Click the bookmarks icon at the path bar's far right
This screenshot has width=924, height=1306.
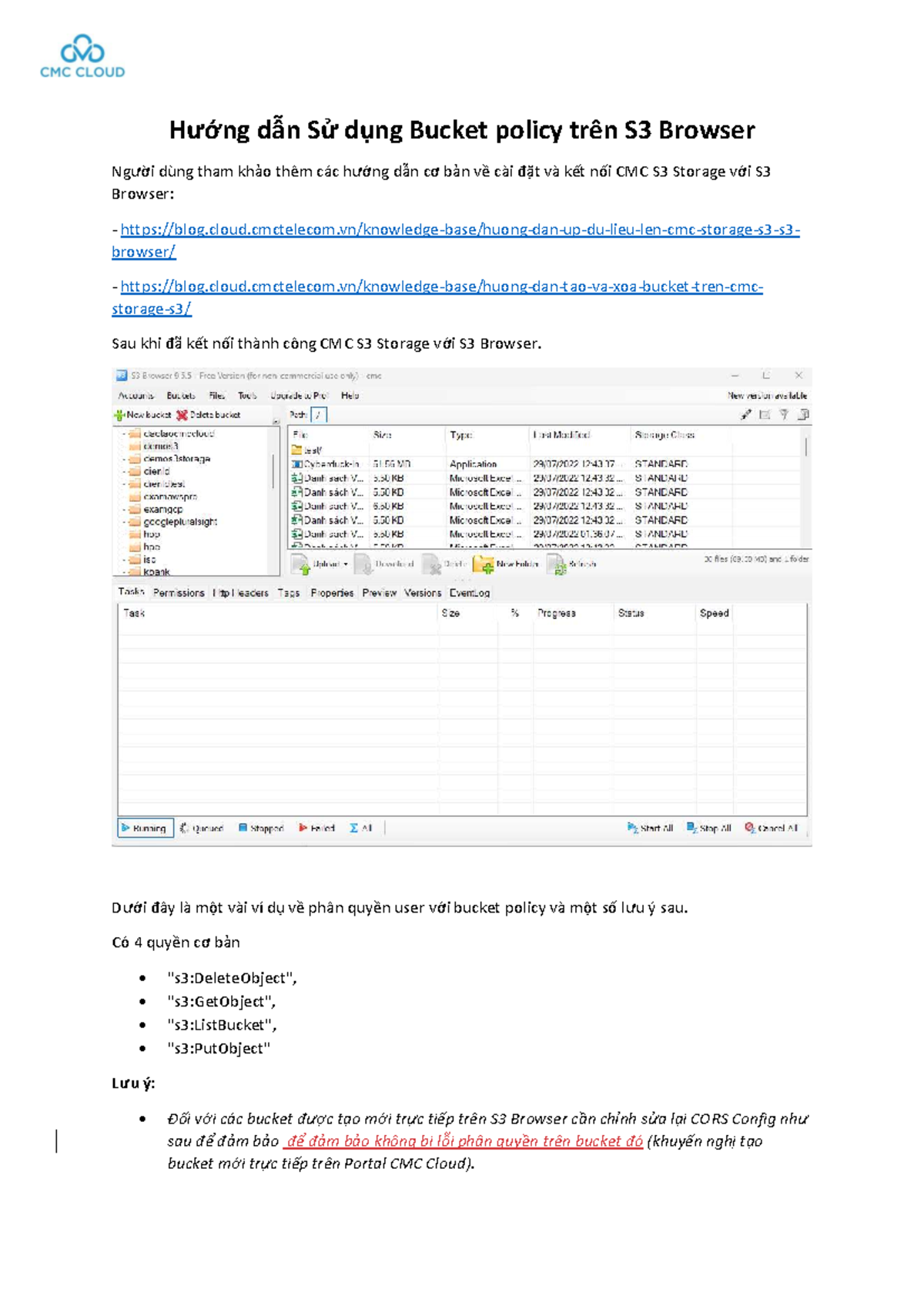click(x=803, y=415)
